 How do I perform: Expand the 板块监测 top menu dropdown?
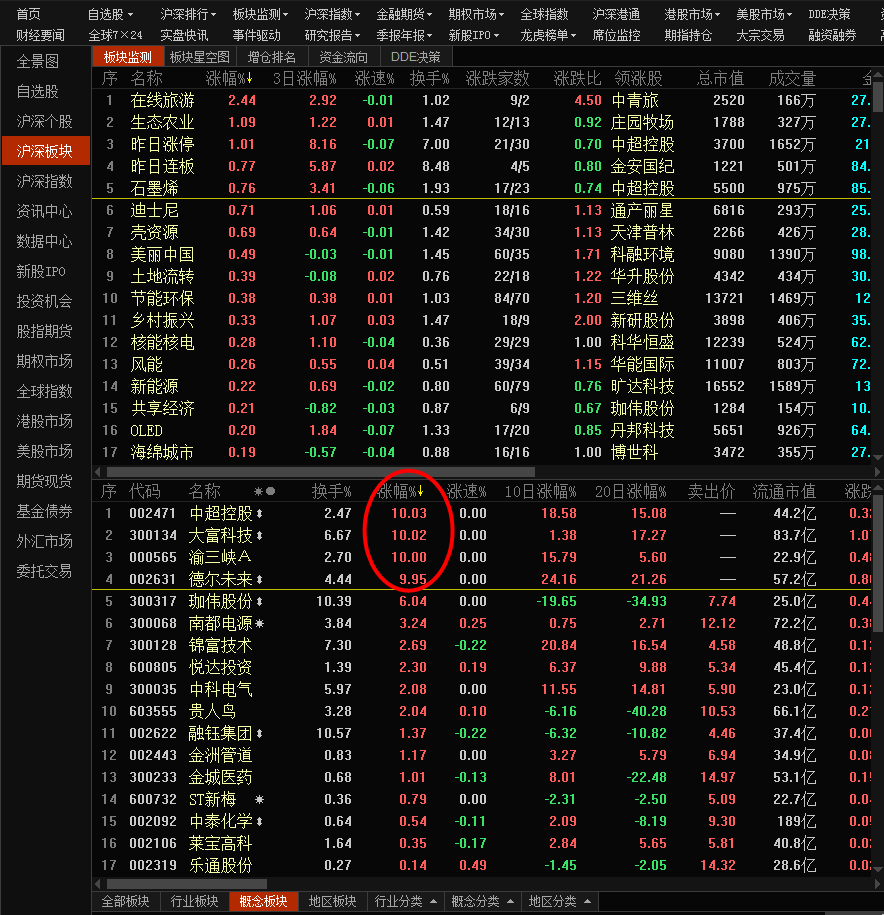[260, 14]
